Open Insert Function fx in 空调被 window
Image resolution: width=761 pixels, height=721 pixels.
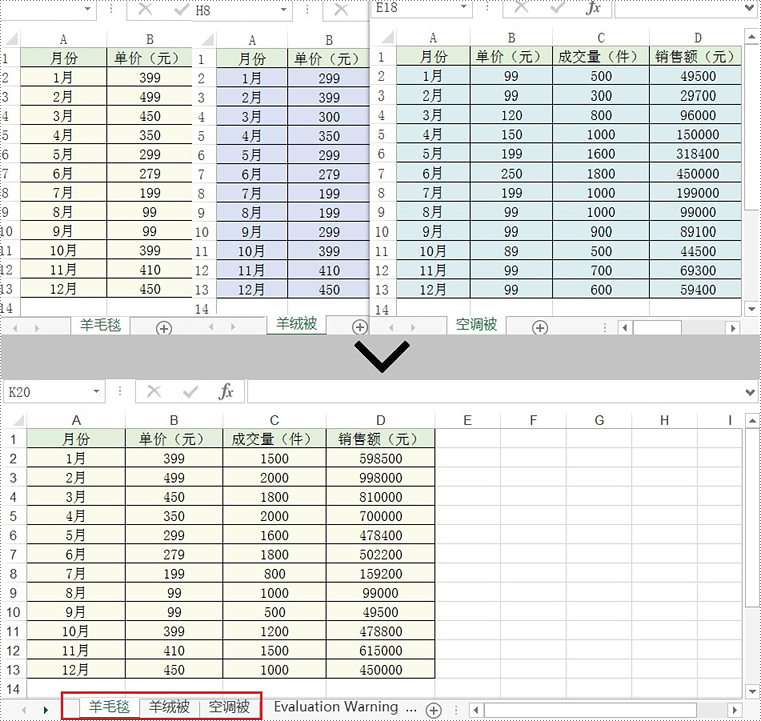click(593, 8)
